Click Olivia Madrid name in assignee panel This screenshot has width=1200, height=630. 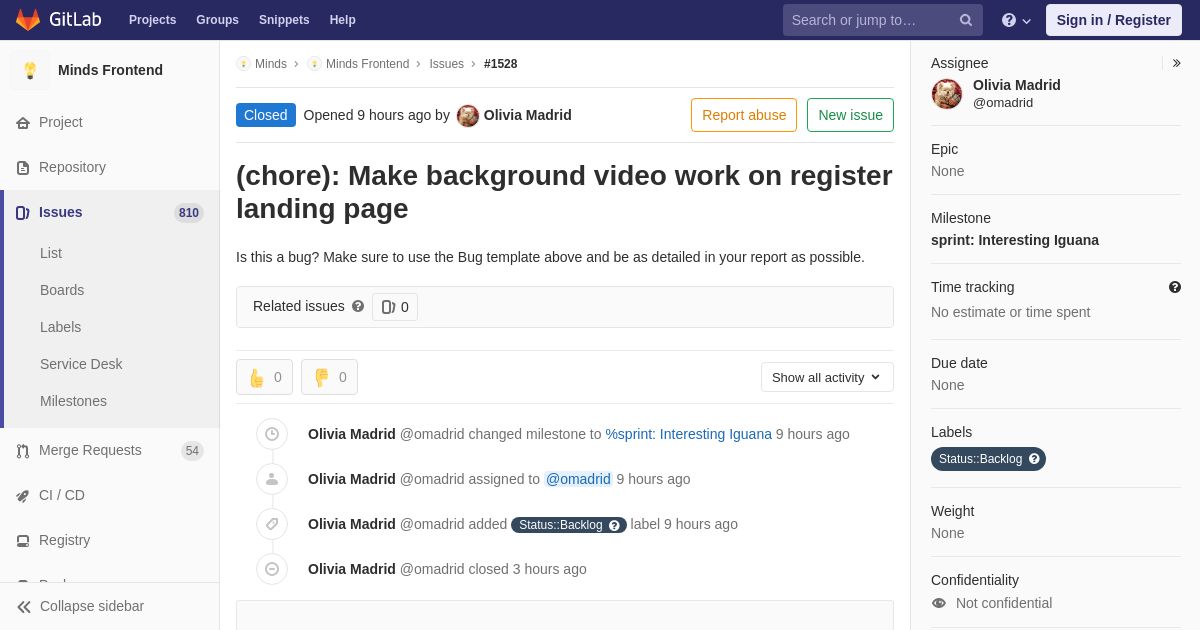pos(1017,85)
